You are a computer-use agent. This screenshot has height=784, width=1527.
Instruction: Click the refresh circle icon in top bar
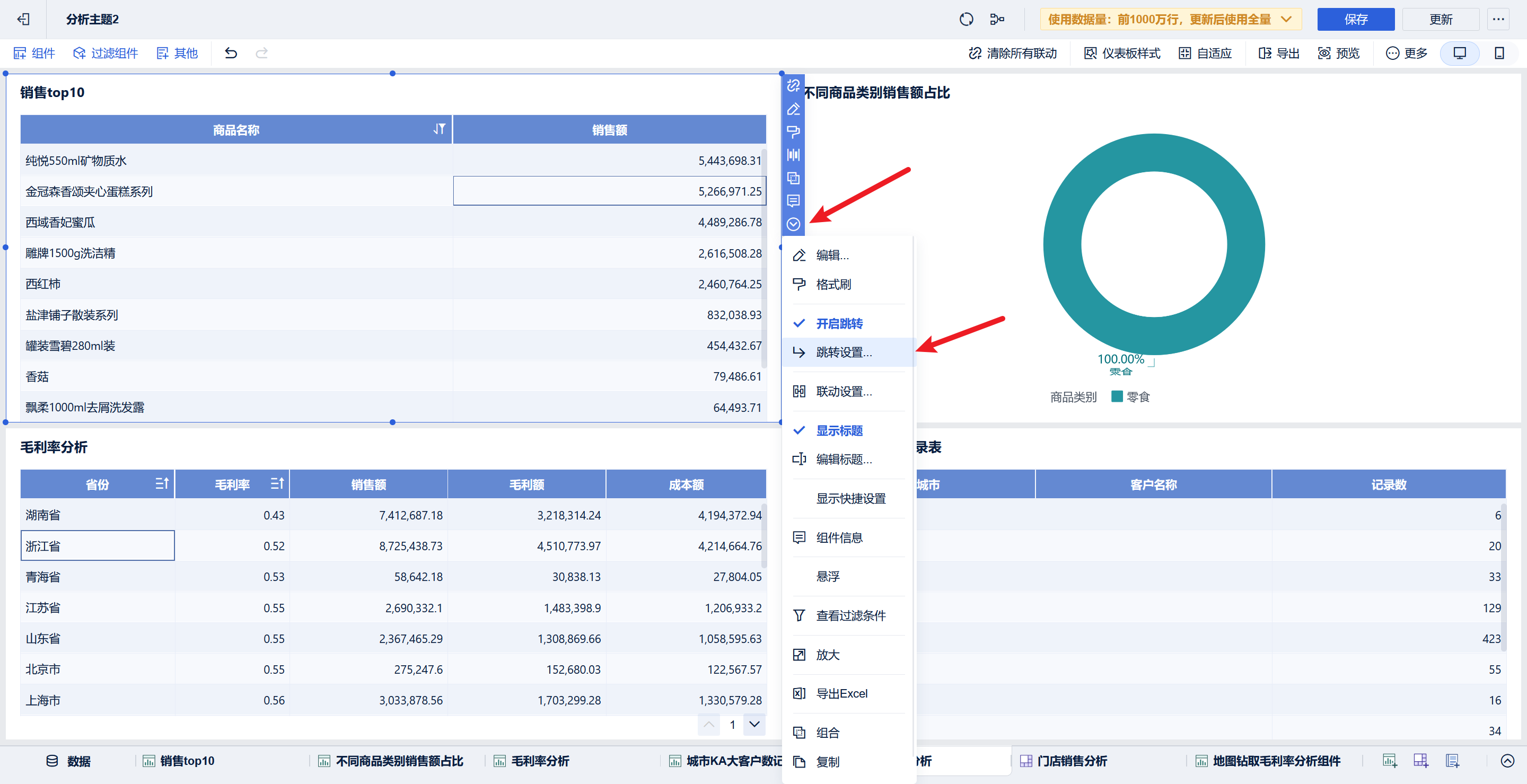pos(966,20)
